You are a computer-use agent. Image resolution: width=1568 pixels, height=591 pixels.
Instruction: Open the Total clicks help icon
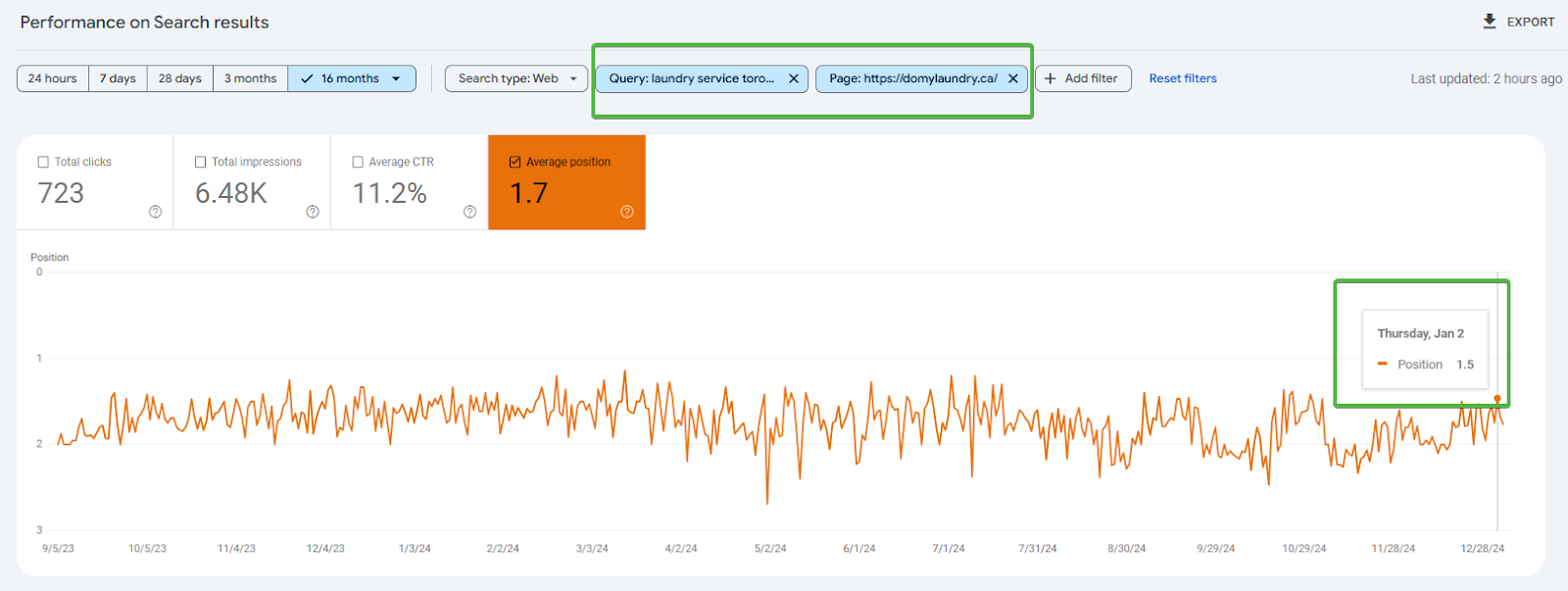tap(155, 212)
